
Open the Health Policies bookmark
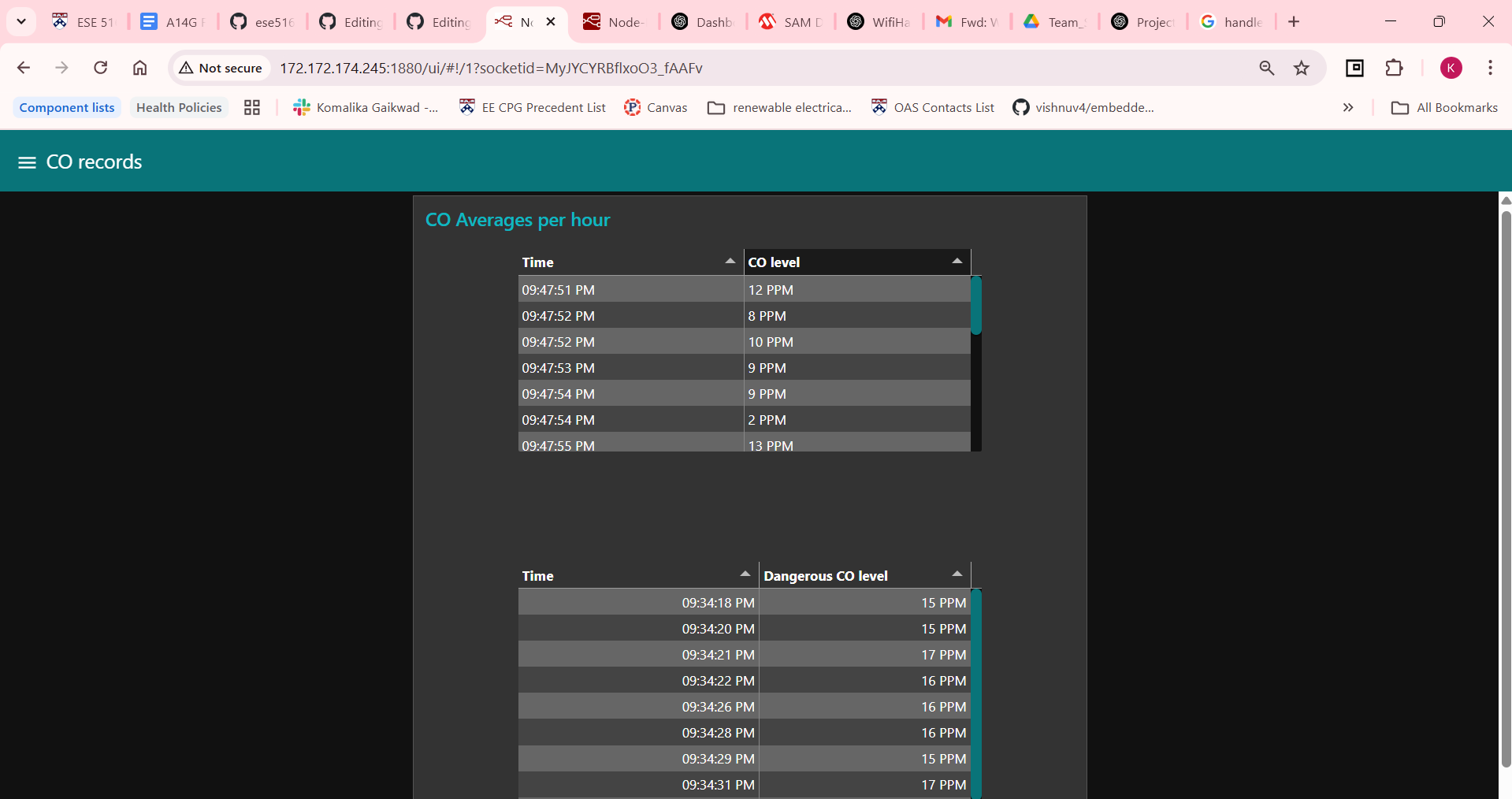pyautogui.click(x=179, y=108)
